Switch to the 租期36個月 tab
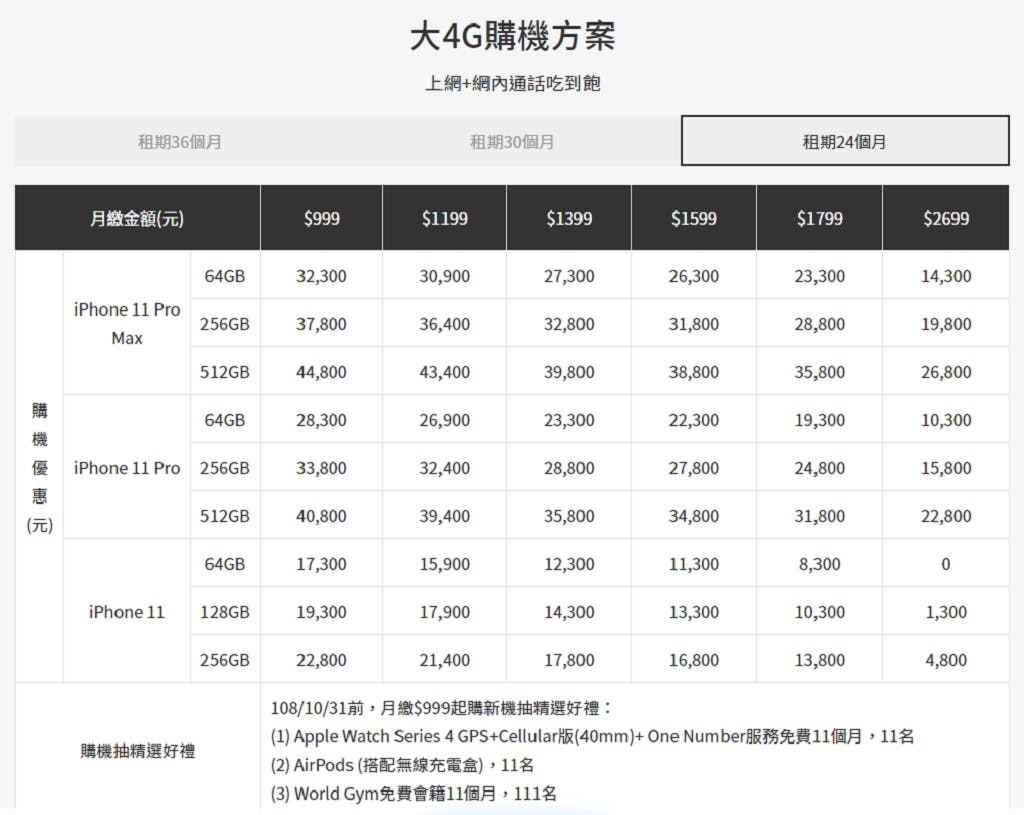Image resolution: width=1024 pixels, height=815 pixels. tap(180, 142)
